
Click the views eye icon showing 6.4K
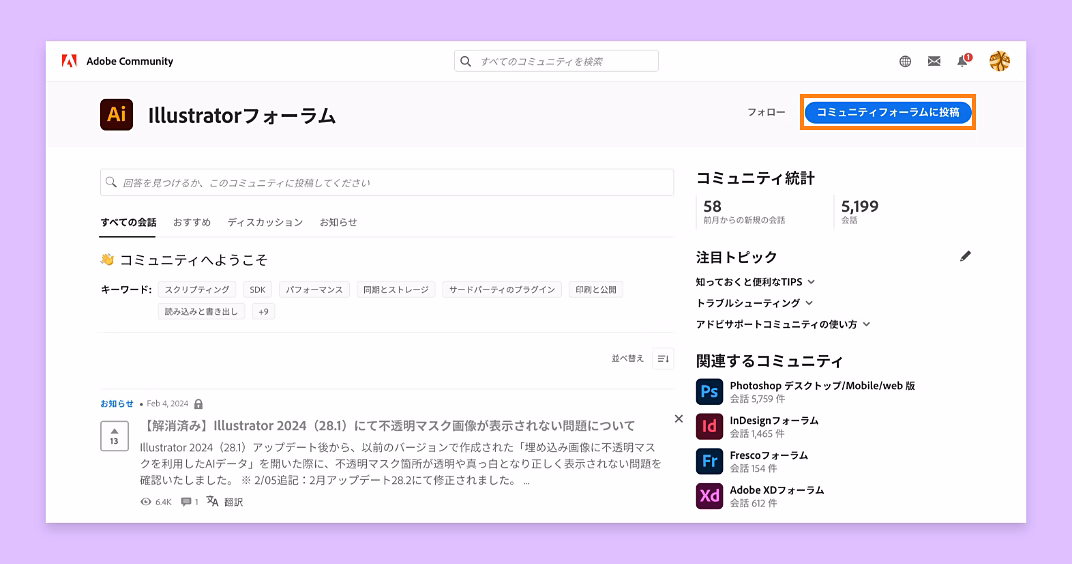(146, 502)
